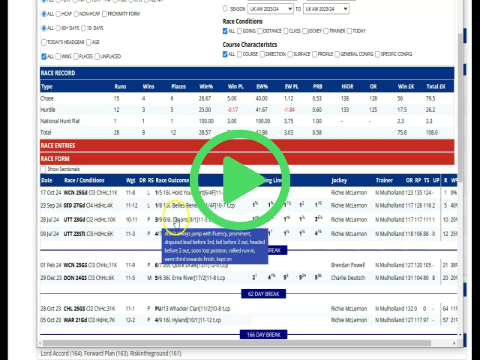Open the season end dropdown

pos(326,9)
